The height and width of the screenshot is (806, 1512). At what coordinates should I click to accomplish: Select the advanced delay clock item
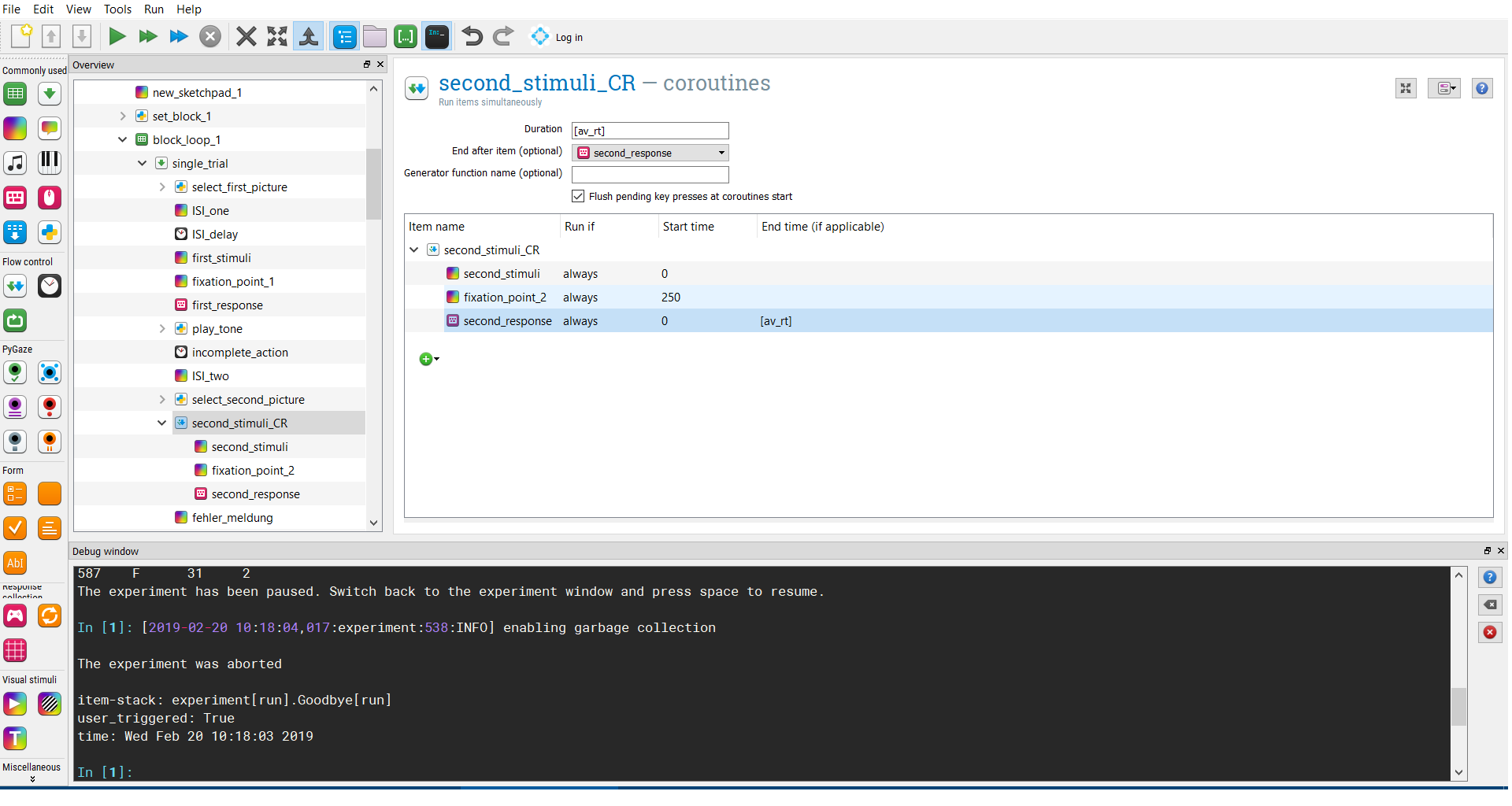tap(50, 286)
